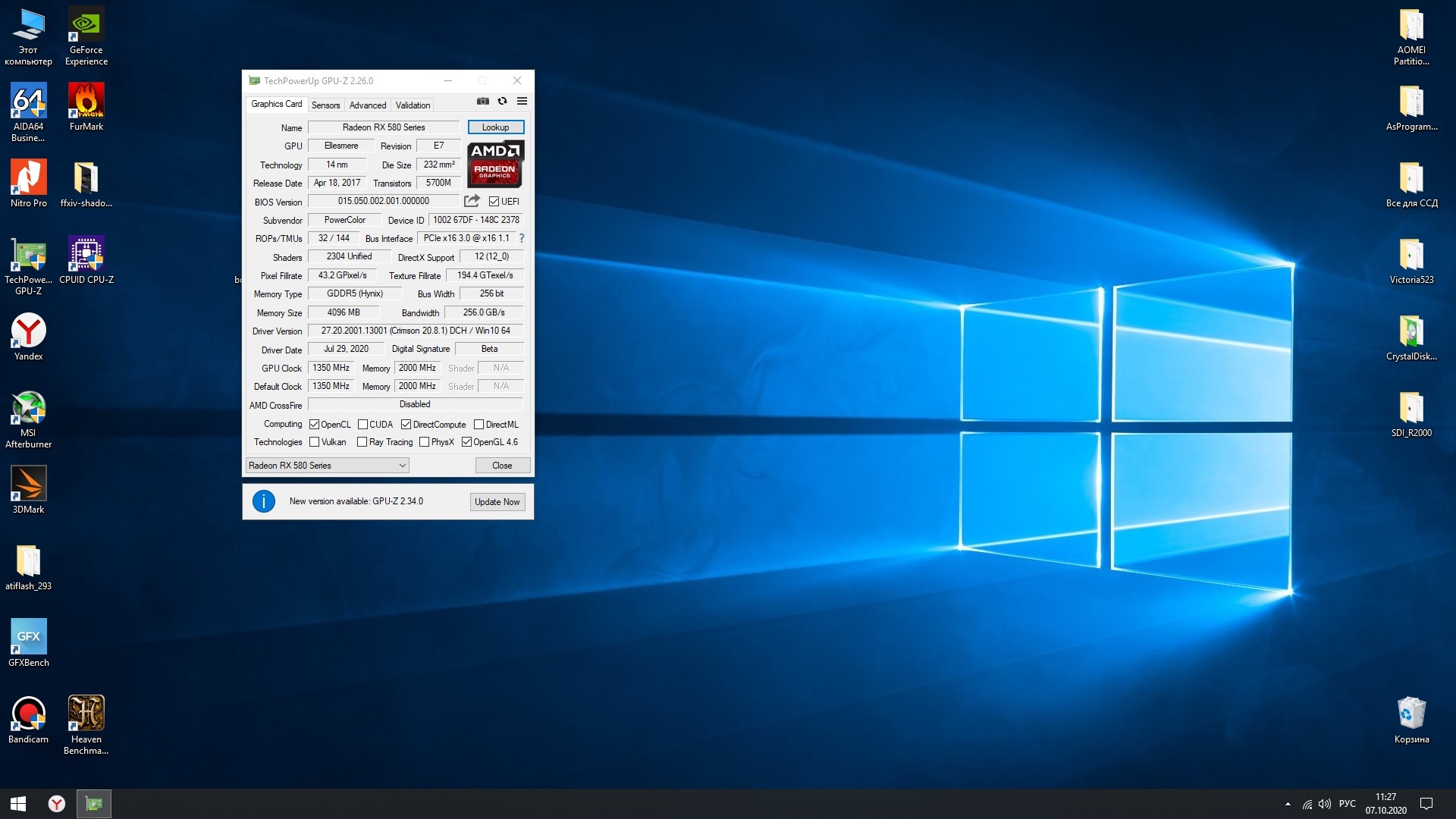
Task: Toggle the DirectML checkbox
Action: click(479, 425)
